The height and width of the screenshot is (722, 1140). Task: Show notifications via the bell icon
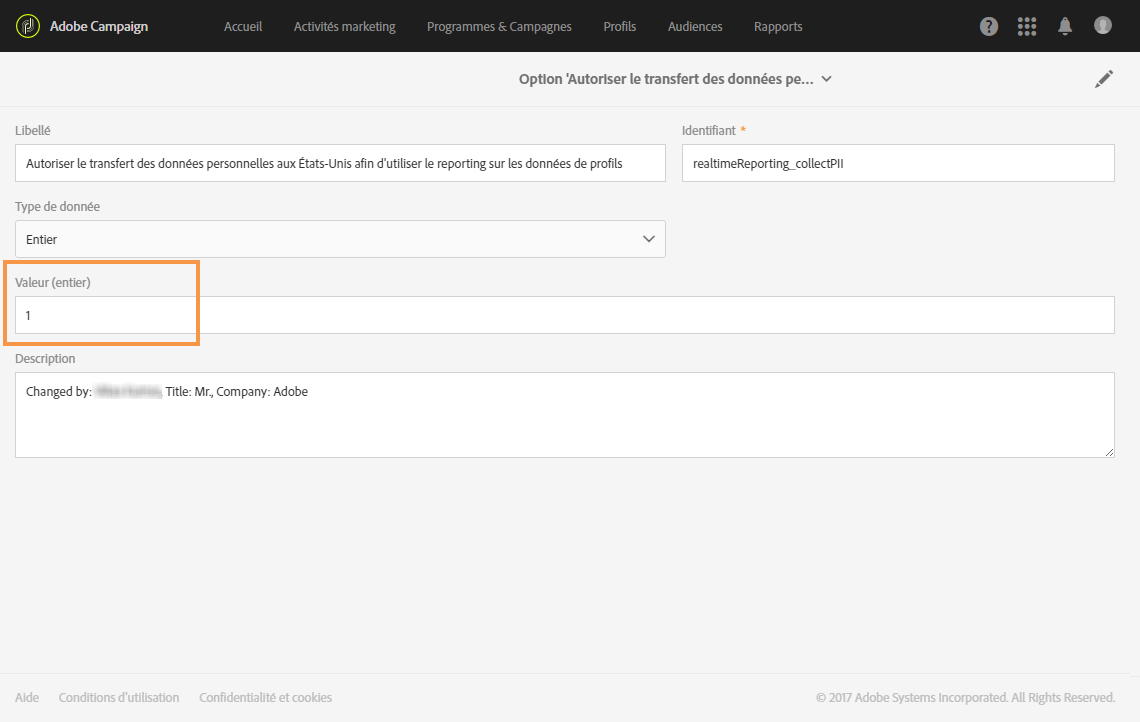click(x=1065, y=27)
